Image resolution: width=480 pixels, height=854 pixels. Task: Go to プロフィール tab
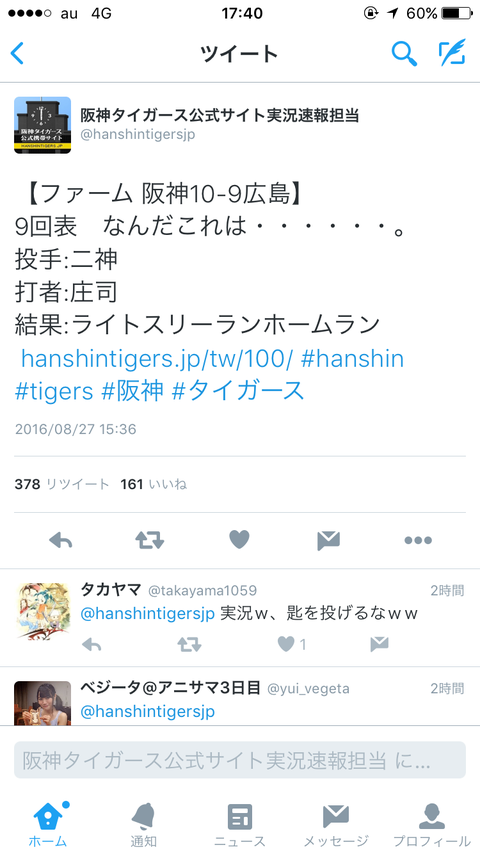click(432, 824)
